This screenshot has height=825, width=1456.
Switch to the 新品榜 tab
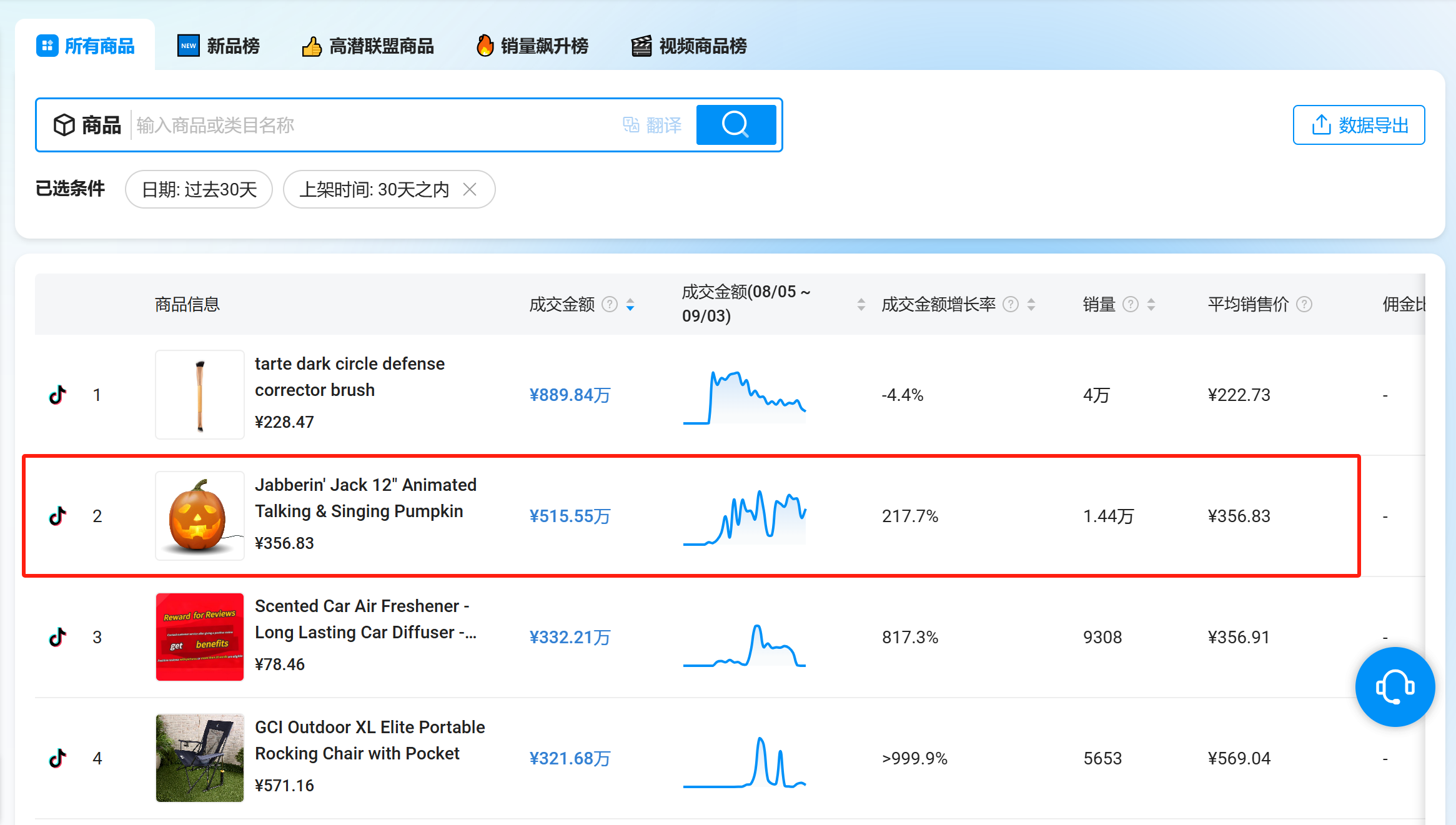click(218, 46)
